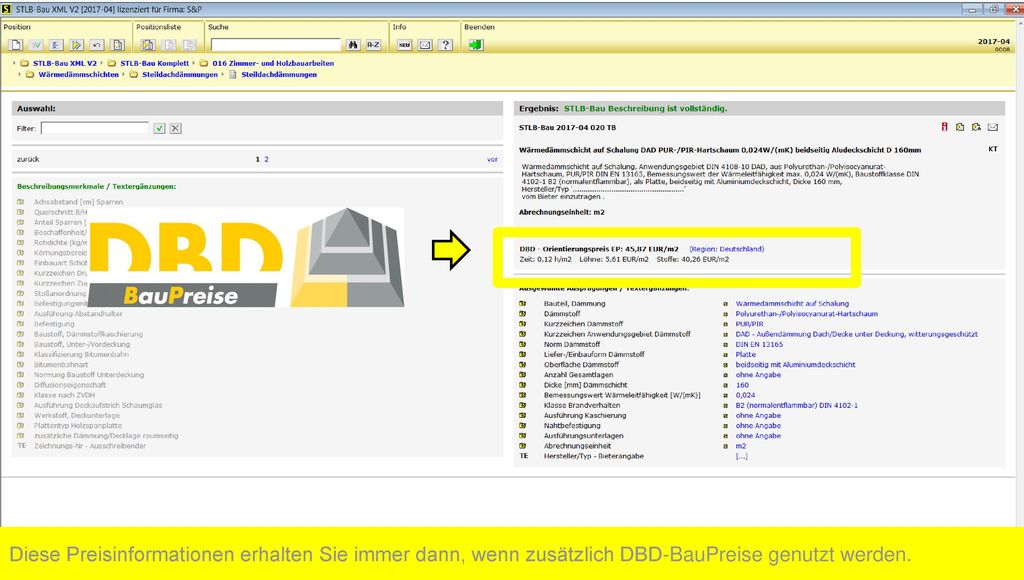The width and height of the screenshot is (1024, 580).
Task: Click into the Suche search field
Action: pos(276,45)
